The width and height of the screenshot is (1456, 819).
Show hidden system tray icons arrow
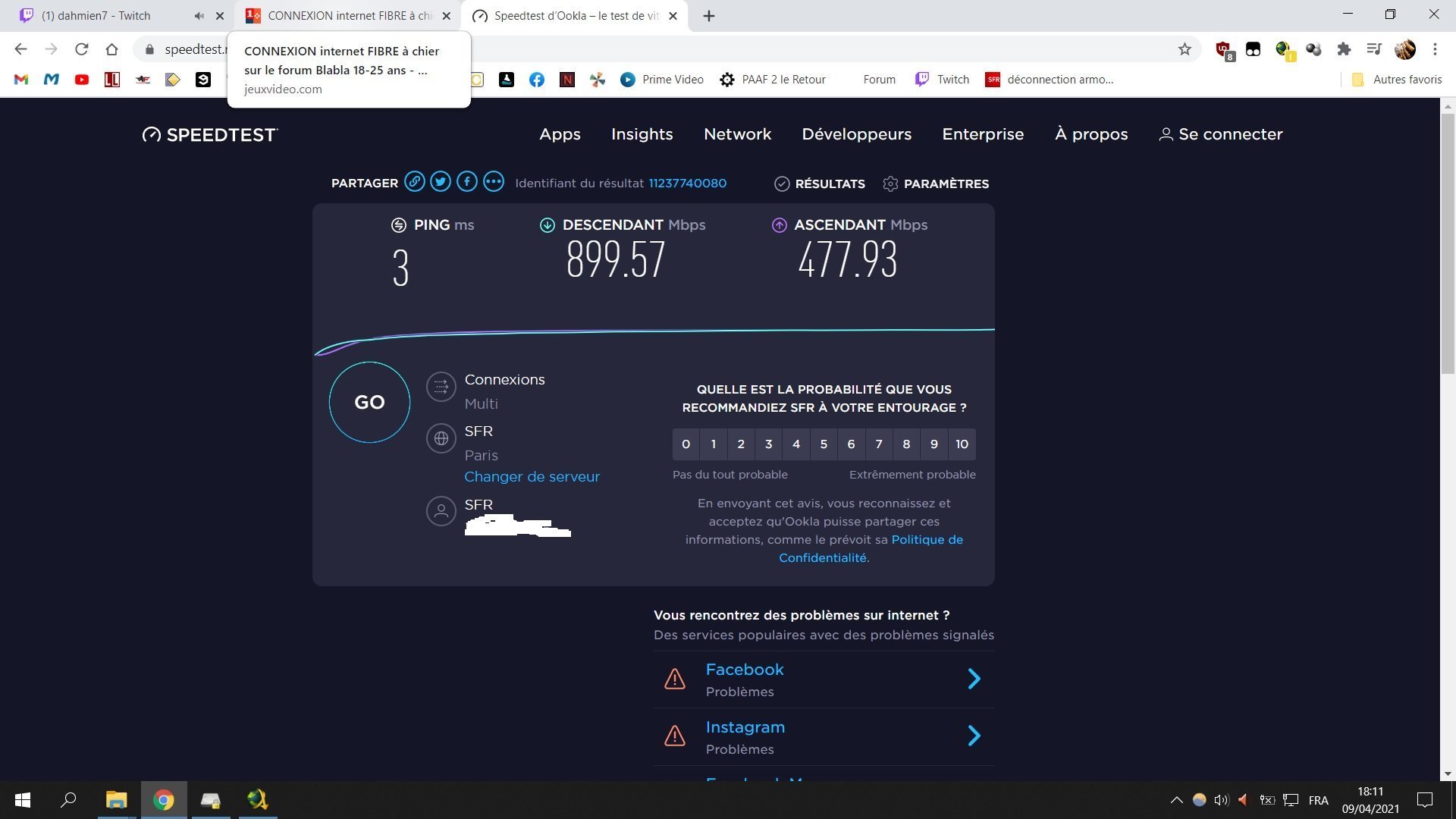click(x=1176, y=800)
